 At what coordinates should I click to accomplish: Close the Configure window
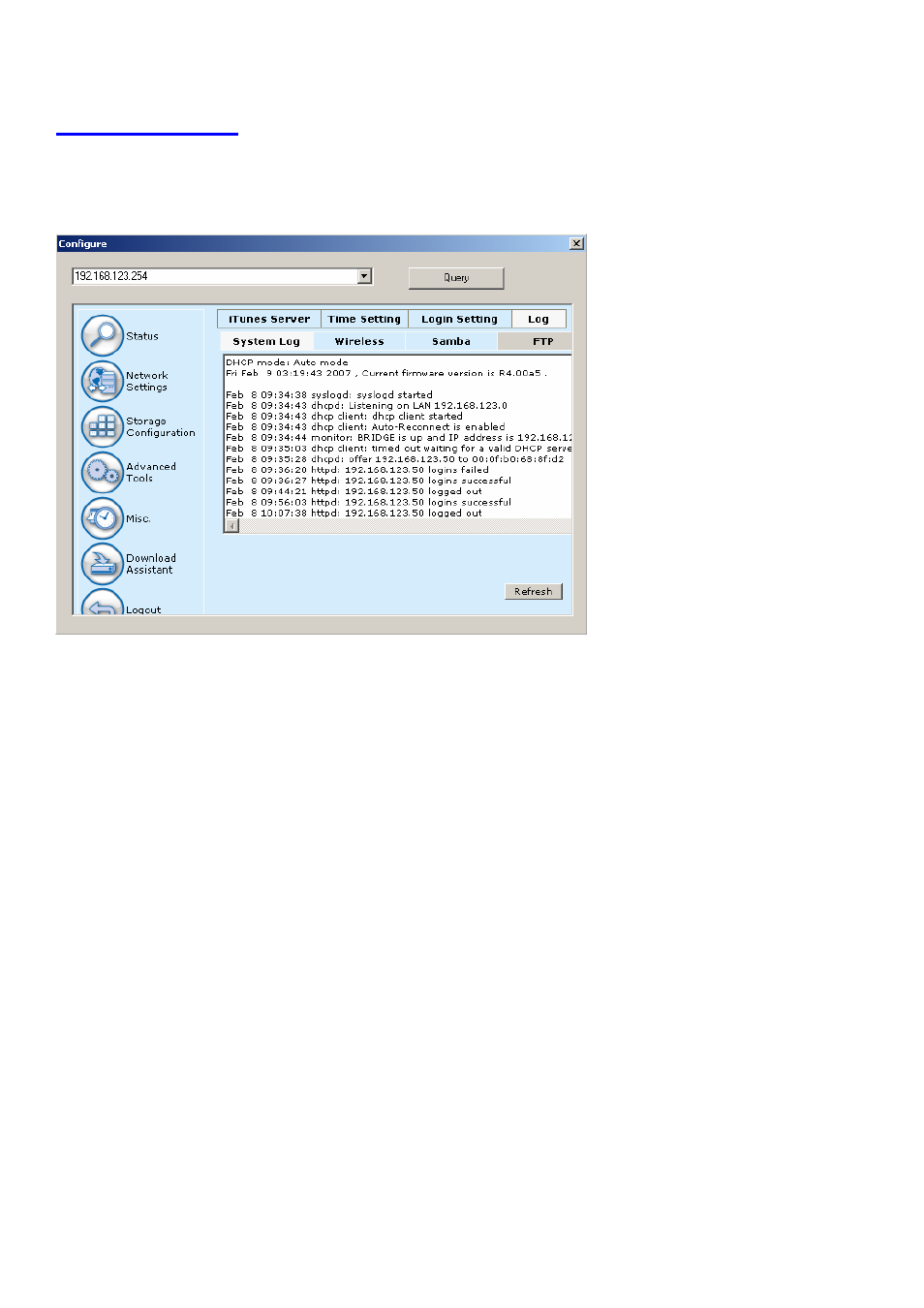tap(576, 244)
